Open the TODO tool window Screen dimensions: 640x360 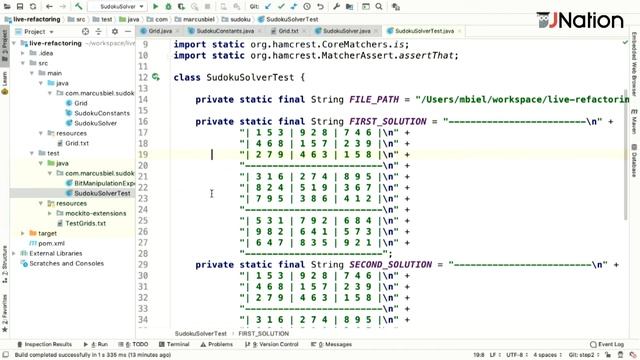tap(133, 344)
